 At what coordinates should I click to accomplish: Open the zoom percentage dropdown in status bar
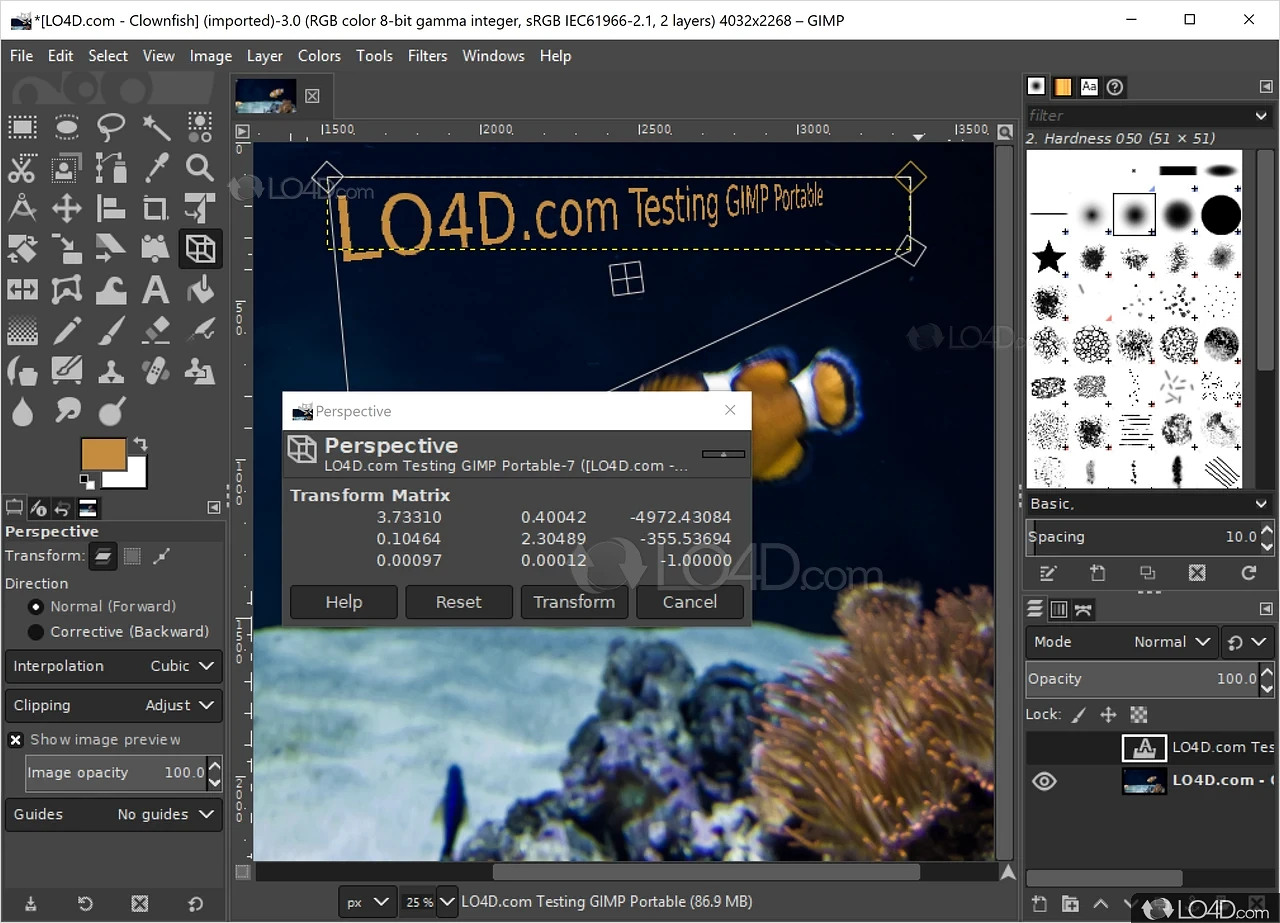pyautogui.click(x=447, y=902)
